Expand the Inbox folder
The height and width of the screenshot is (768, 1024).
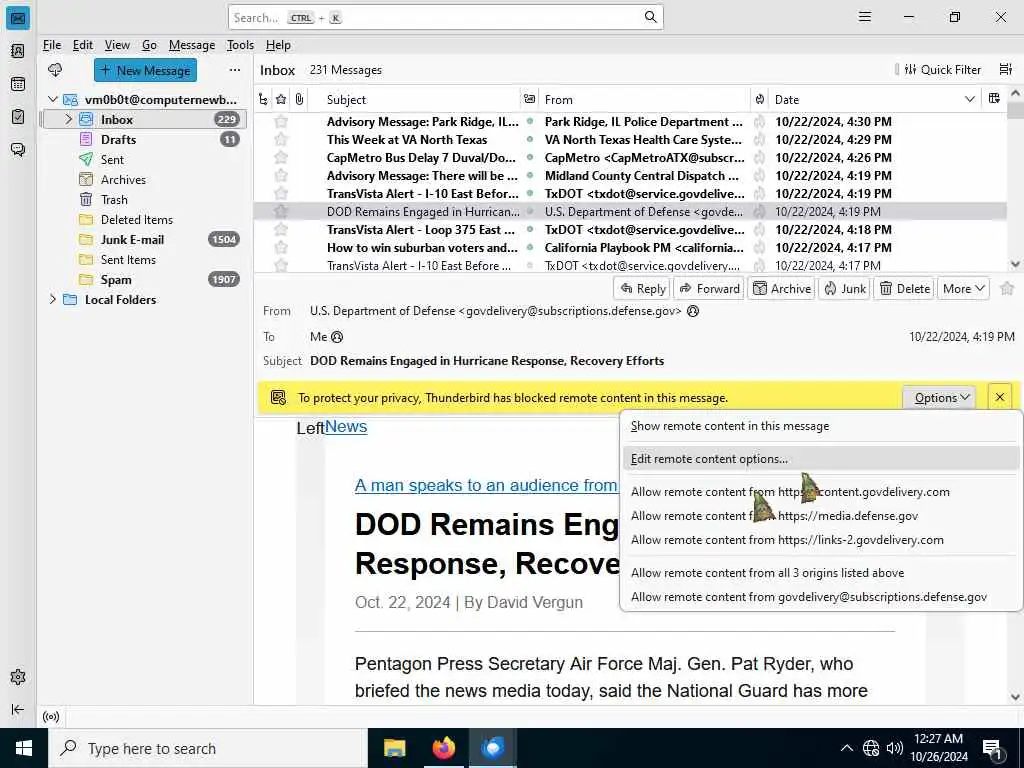[68, 120]
